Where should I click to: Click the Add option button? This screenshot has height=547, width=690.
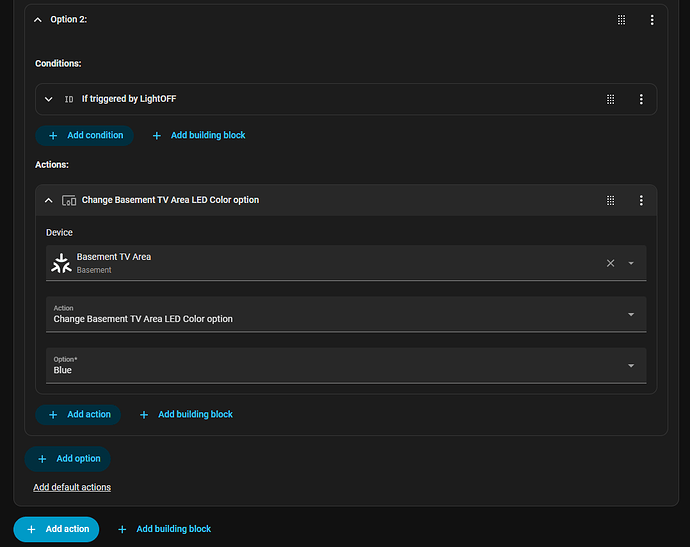[x=68, y=459]
